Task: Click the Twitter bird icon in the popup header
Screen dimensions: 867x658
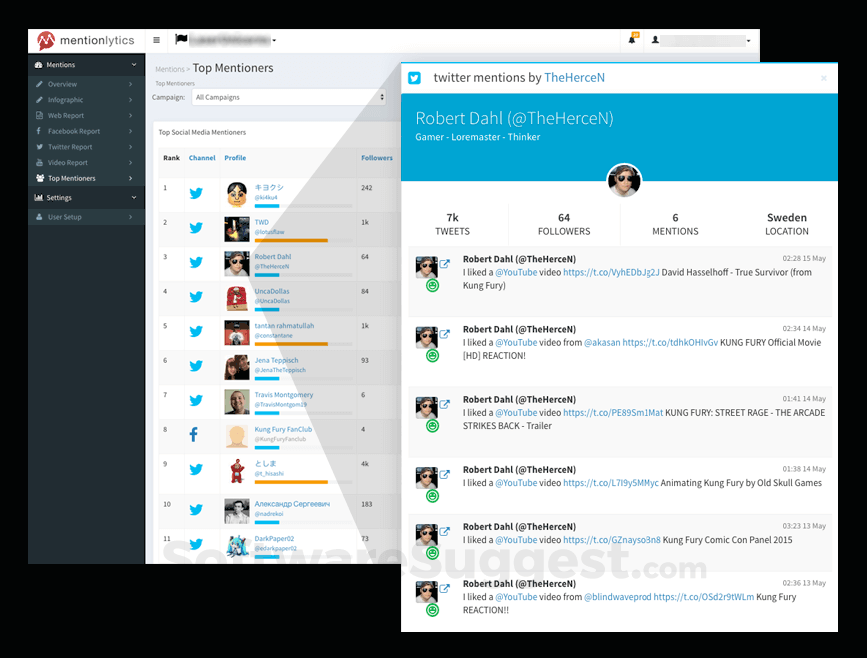Action: (414, 77)
